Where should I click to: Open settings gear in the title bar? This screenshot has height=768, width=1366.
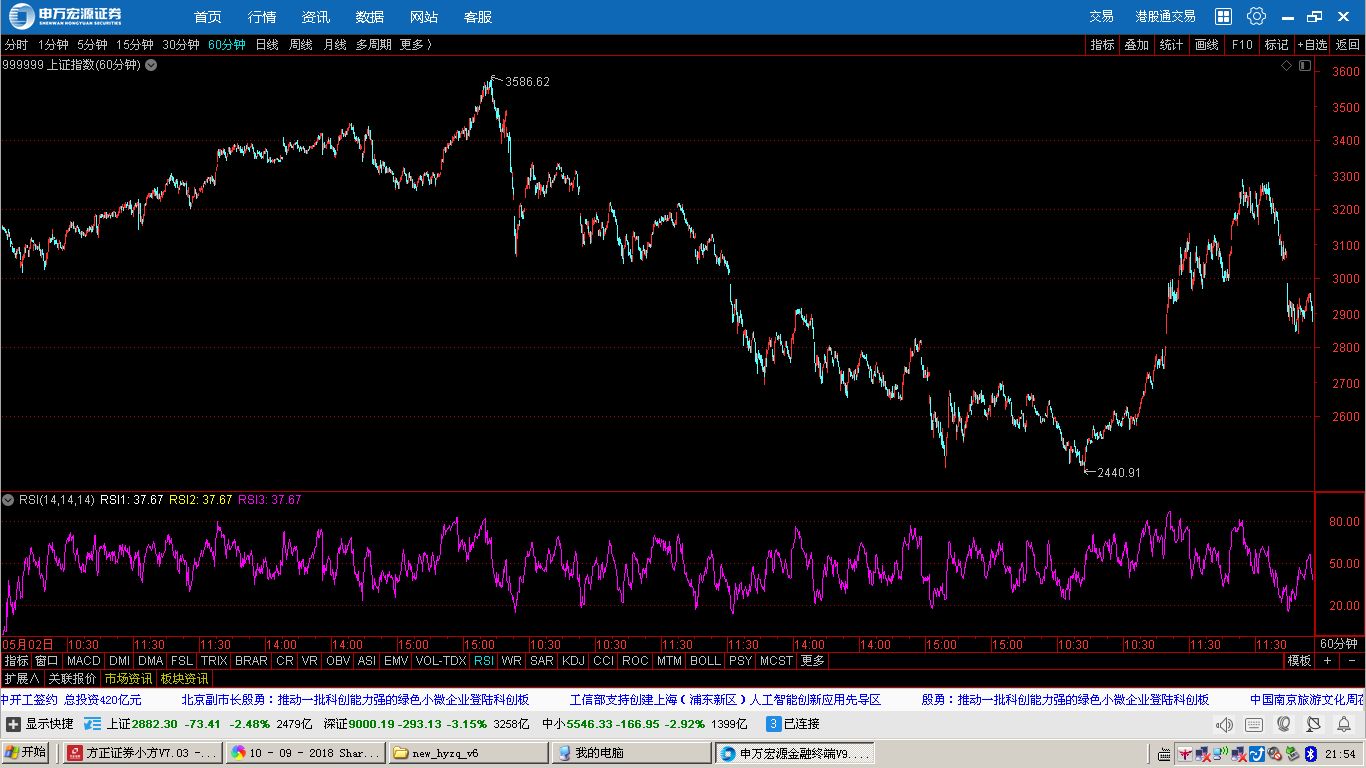(x=1256, y=16)
